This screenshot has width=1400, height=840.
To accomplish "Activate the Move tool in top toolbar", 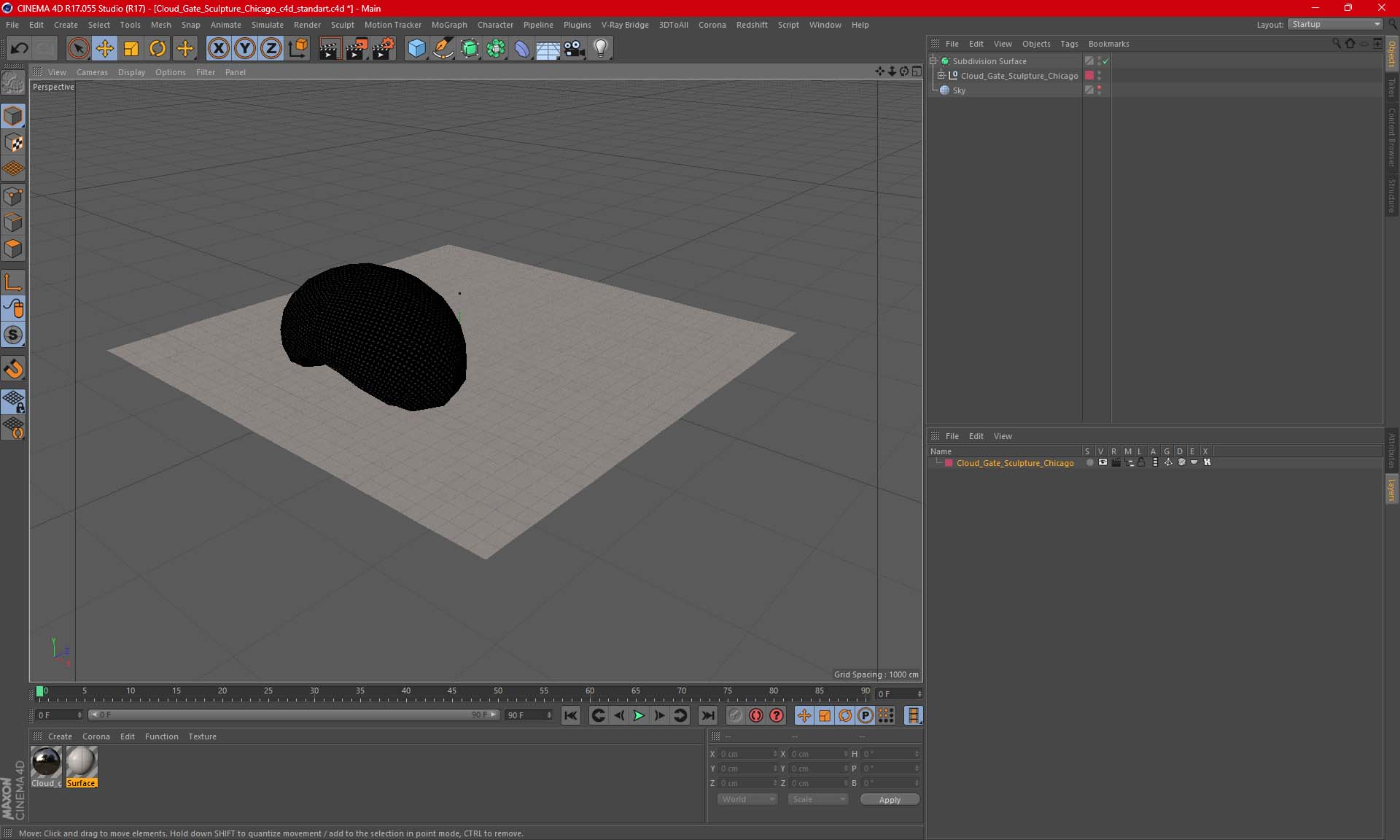I will pos(104,49).
